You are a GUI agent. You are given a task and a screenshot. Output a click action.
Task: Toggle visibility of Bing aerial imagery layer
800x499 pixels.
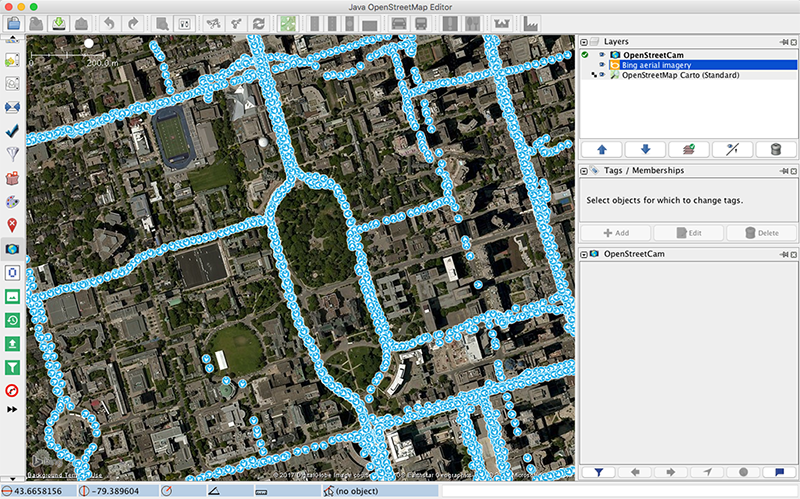pos(601,64)
